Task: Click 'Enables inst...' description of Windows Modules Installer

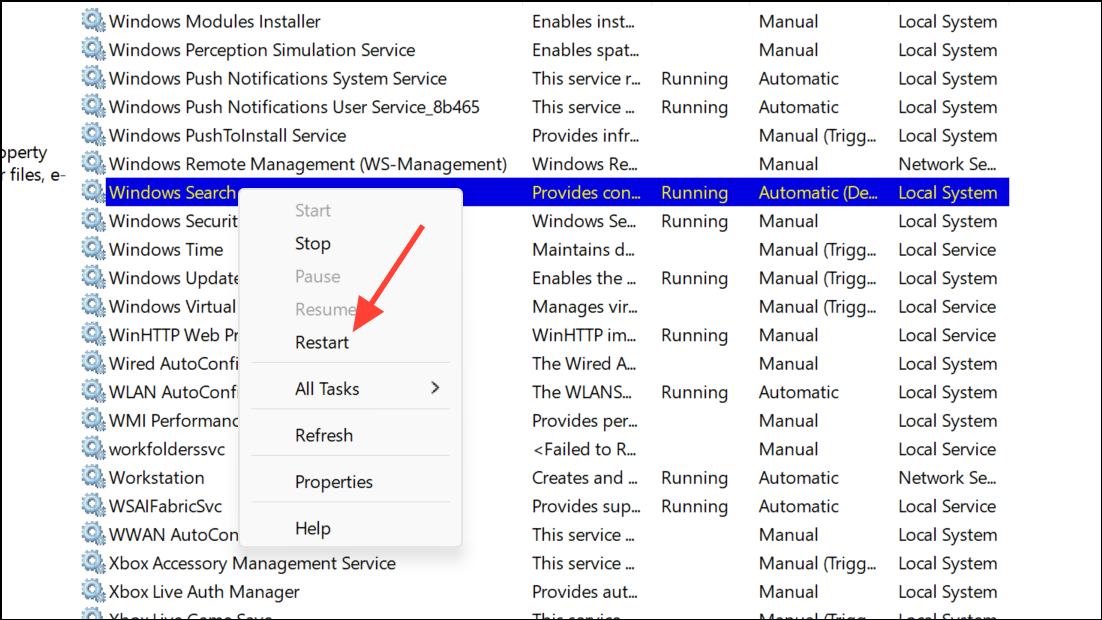Action: 583,22
